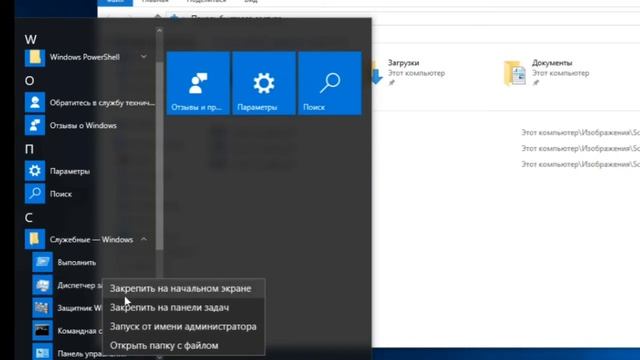Viewport: 640px width, 360px height.
Task: Open the Windows PowerShell folder icon
Action: point(35,57)
